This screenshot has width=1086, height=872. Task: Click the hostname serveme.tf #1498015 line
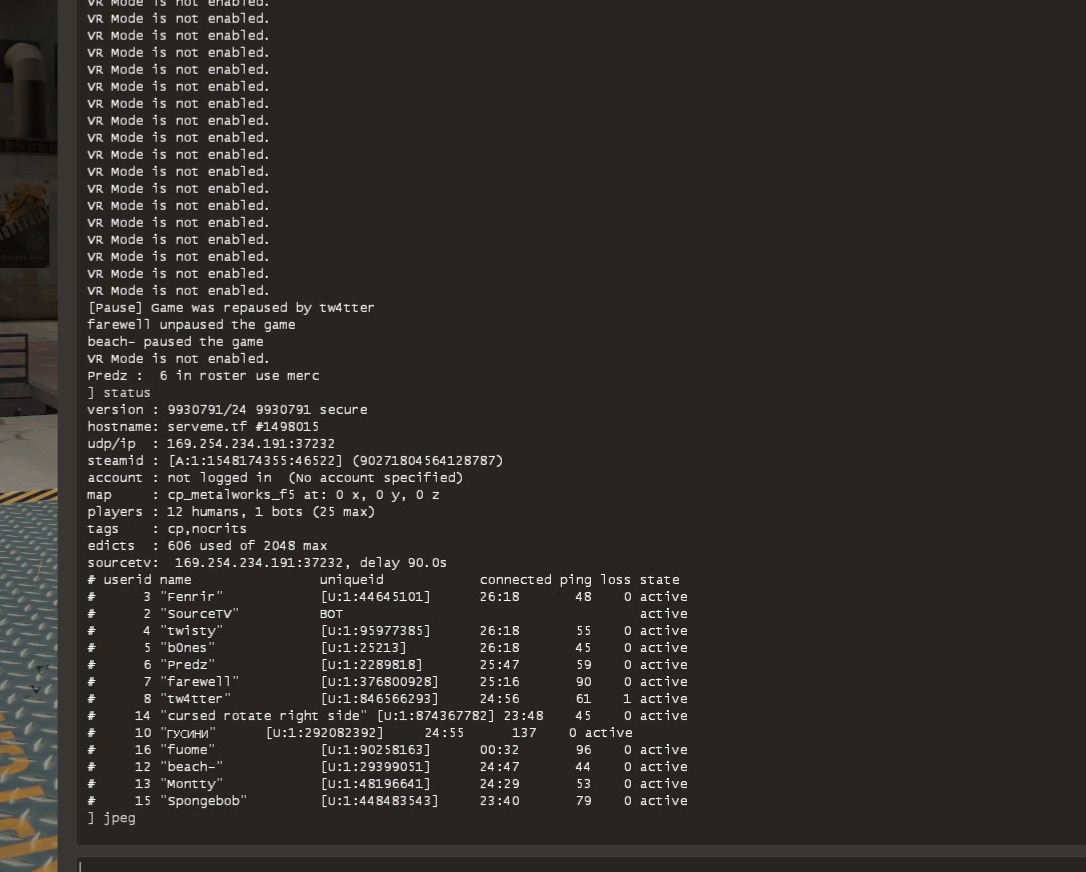click(203, 427)
